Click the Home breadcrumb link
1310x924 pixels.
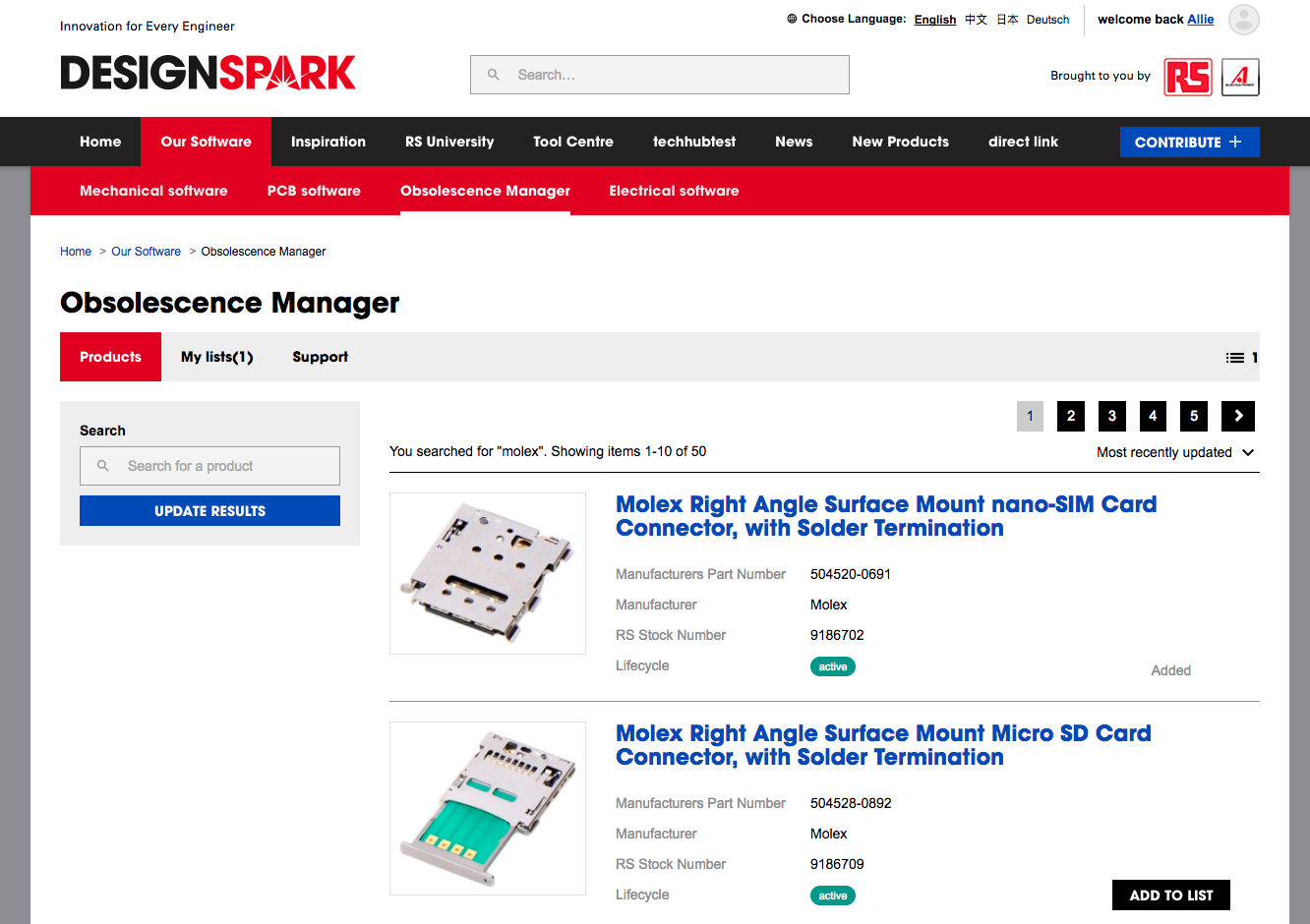76,252
